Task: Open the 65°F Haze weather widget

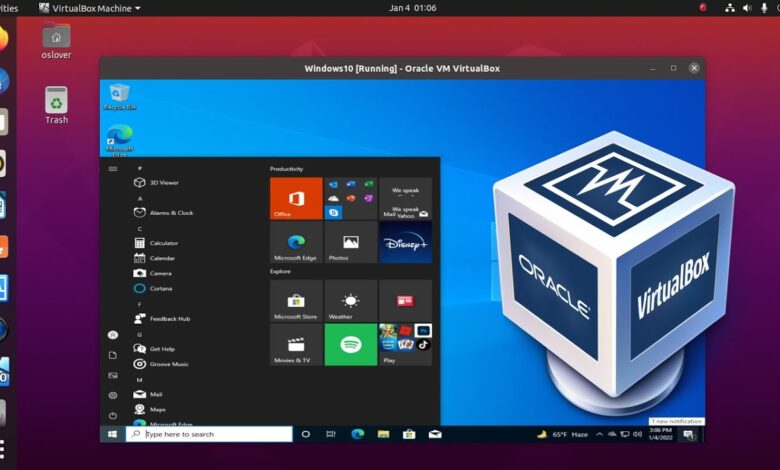Action: pos(563,434)
